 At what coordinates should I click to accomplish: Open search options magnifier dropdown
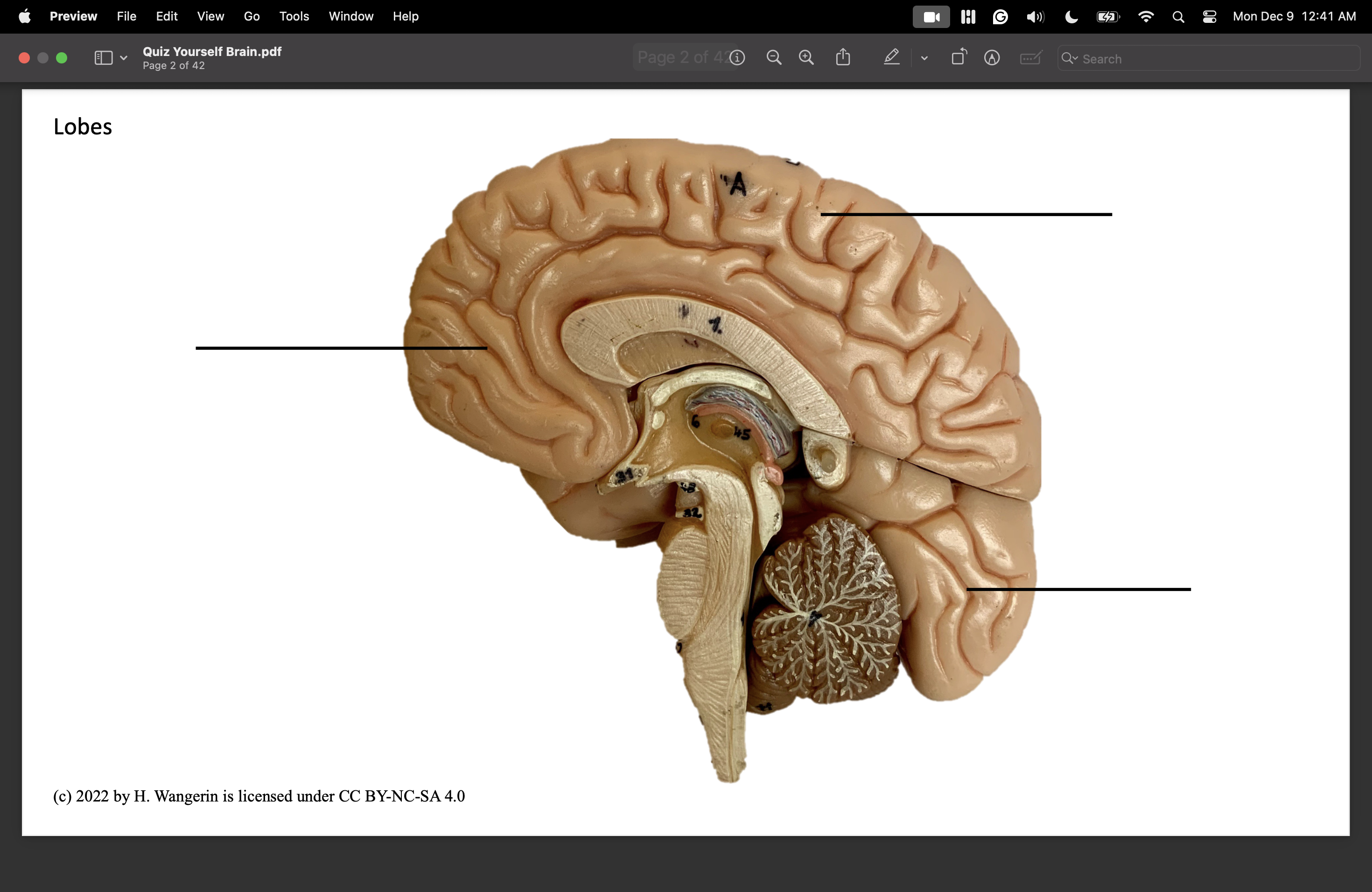click(x=1070, y=58)
